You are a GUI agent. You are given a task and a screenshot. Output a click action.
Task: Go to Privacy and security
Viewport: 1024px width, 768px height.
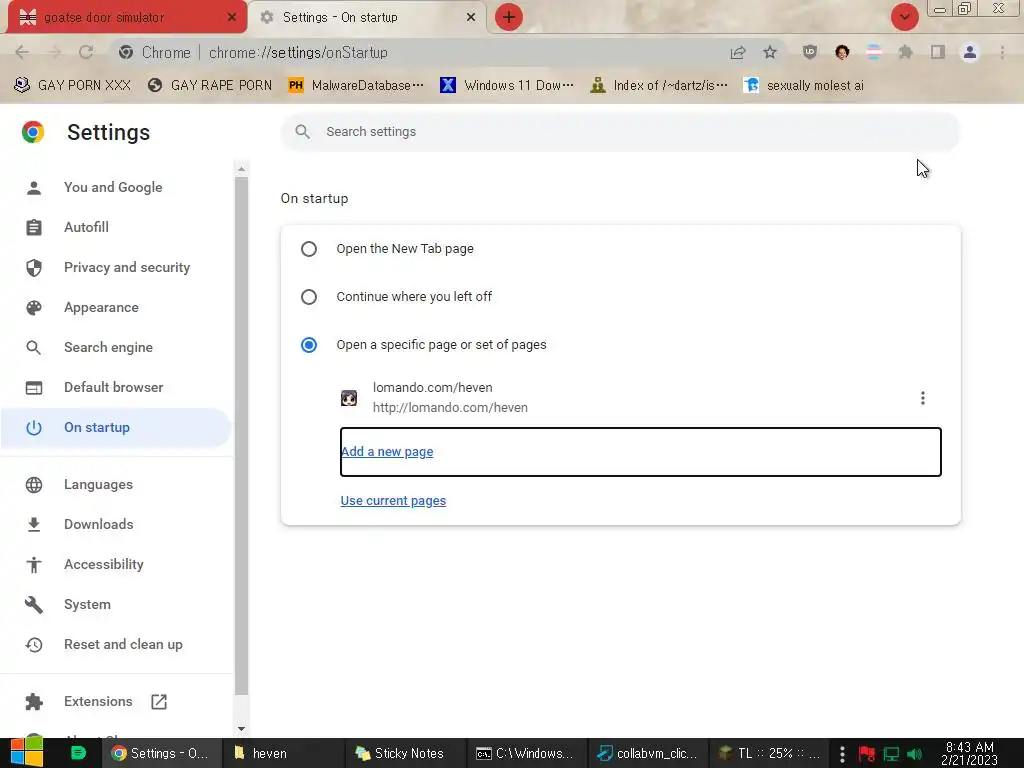point(127,268)
